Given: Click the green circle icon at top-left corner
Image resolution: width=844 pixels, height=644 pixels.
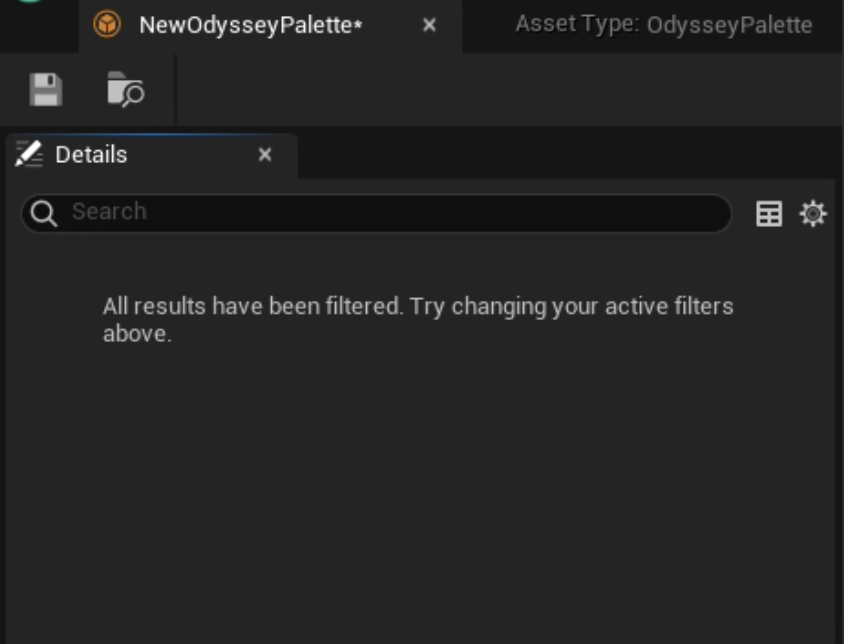Looking at the screenshot, I should tap(30, 2).
